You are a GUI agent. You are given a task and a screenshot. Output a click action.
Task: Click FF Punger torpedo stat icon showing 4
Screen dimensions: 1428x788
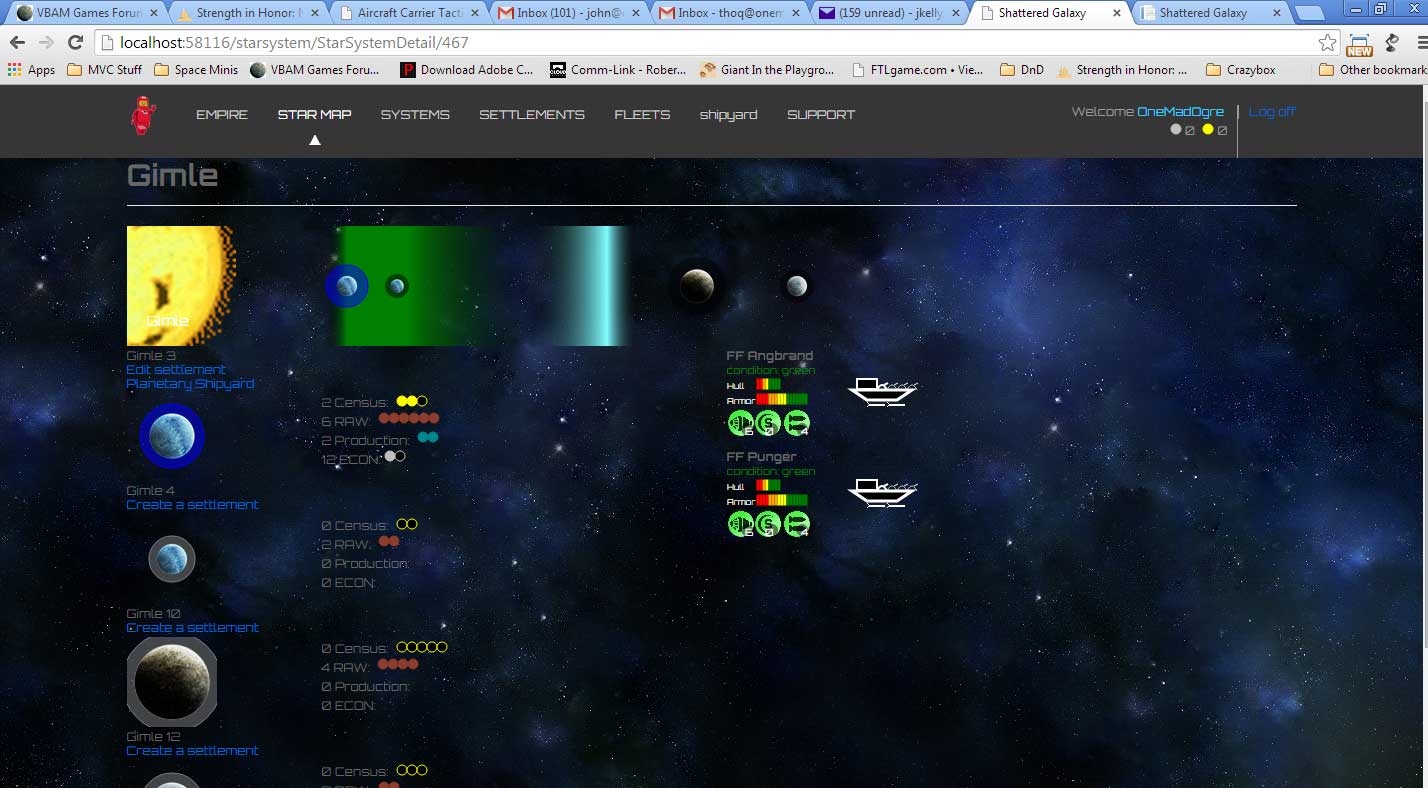(x=797, y=525)
